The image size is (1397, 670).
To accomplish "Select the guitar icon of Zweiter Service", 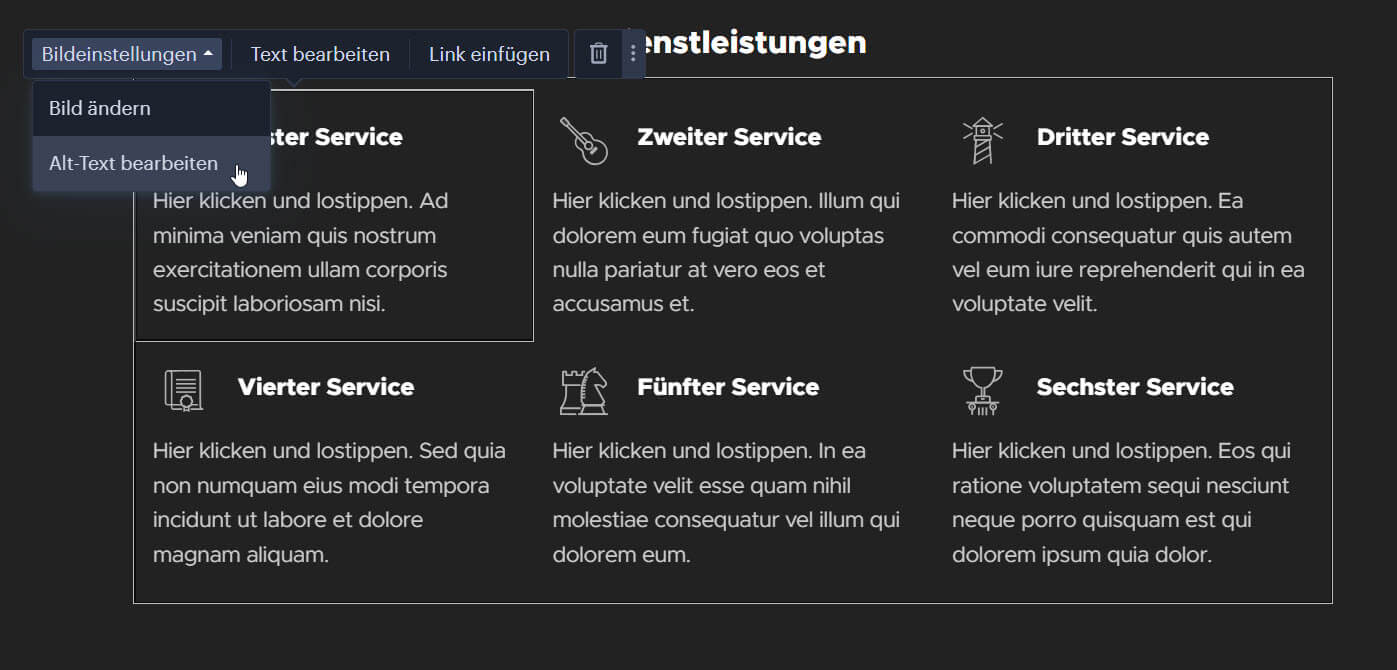I will (584, 140).
